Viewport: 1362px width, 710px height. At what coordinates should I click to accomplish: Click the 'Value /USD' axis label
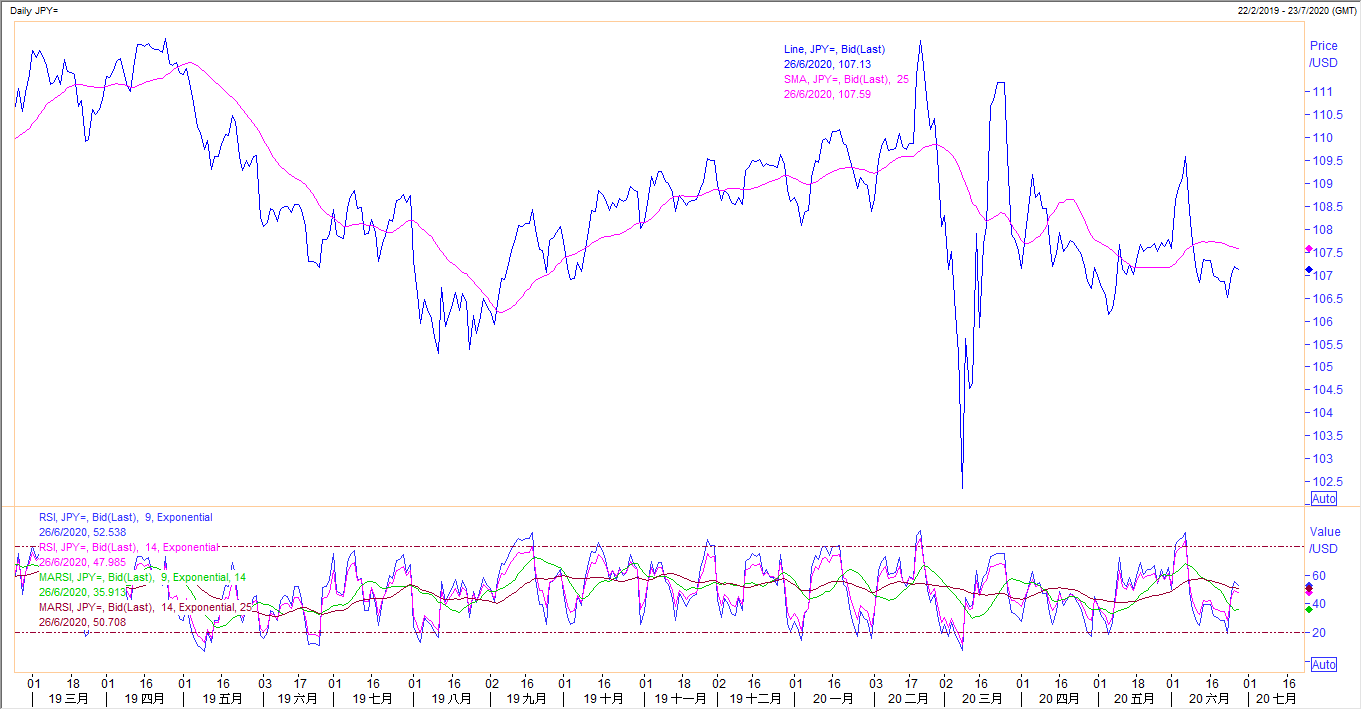pyautogui.click(x=1323, y=540)
